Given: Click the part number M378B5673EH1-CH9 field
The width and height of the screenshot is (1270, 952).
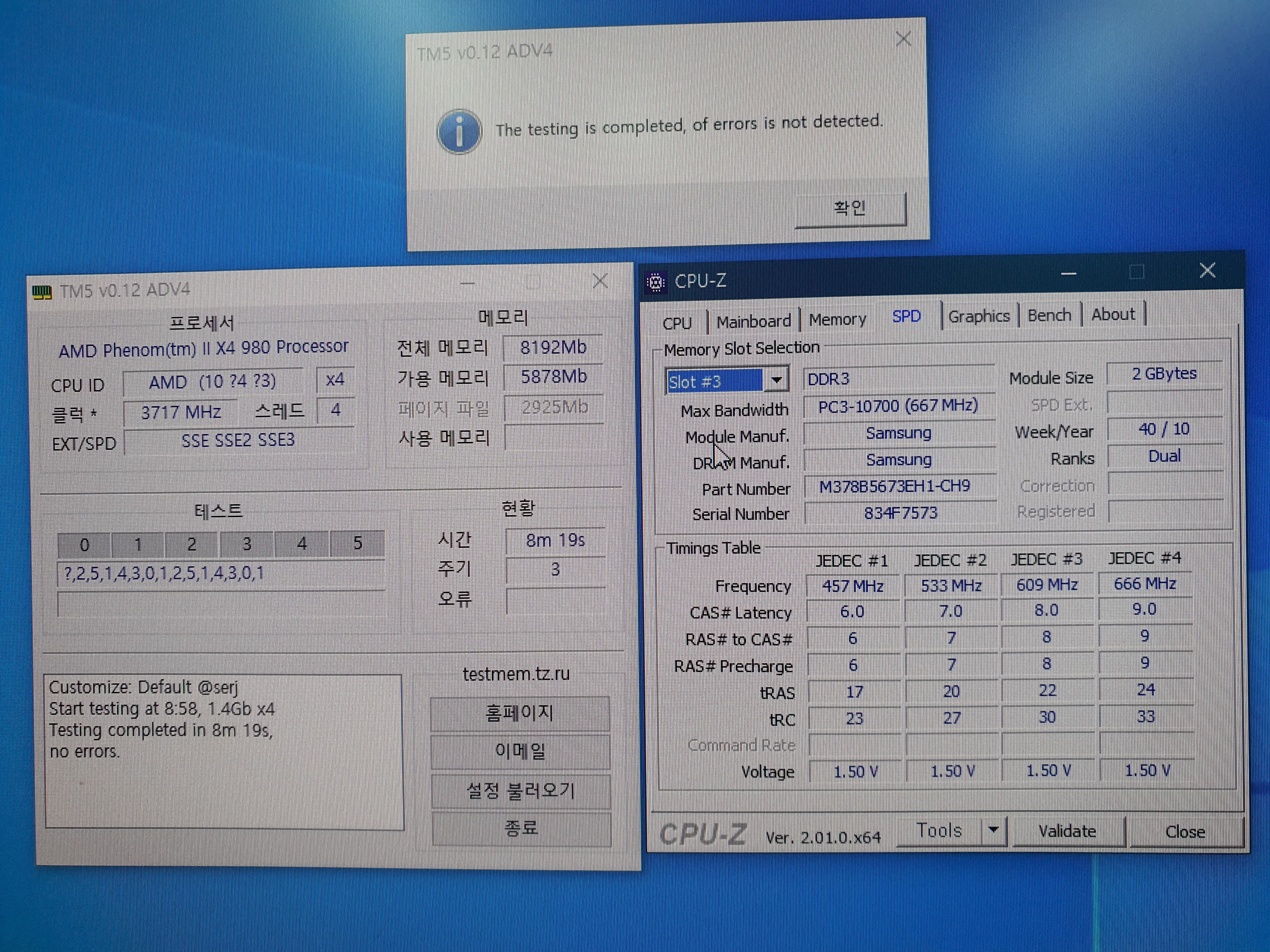Looking at the screenshot, I should click(899, 487).
